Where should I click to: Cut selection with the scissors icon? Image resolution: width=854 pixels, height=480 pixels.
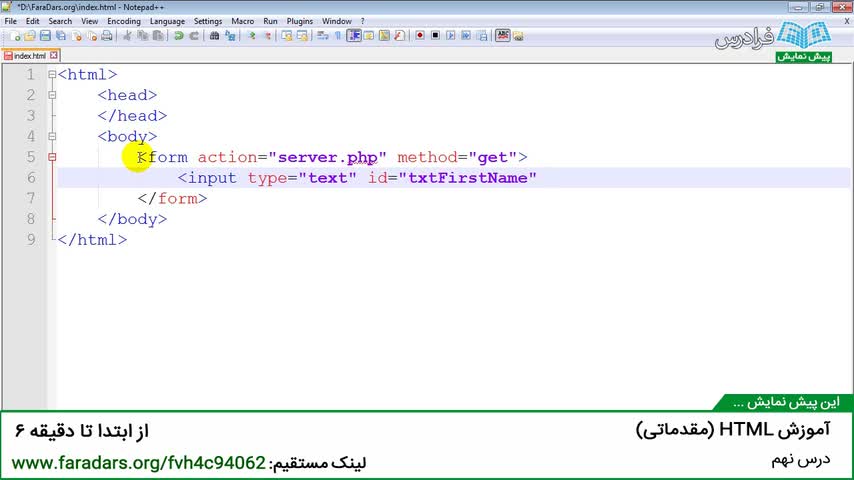(x=127, y=36)
